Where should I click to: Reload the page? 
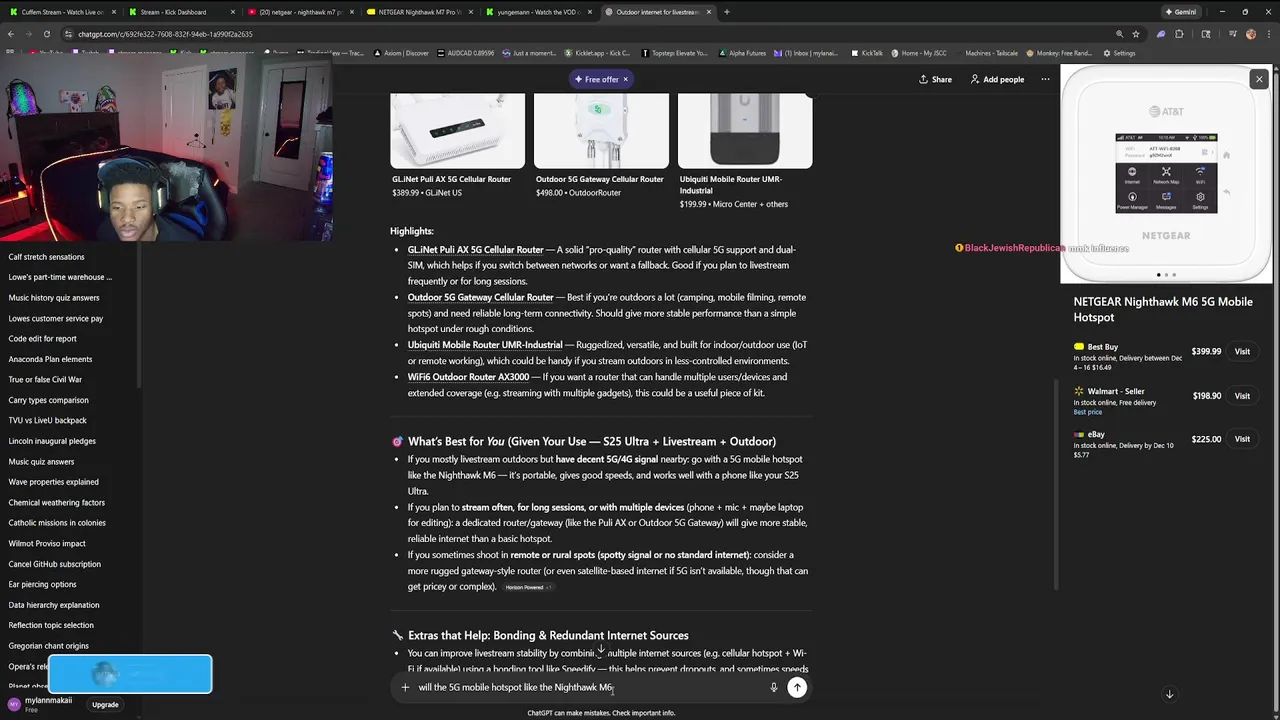click(x=46, y=34)
